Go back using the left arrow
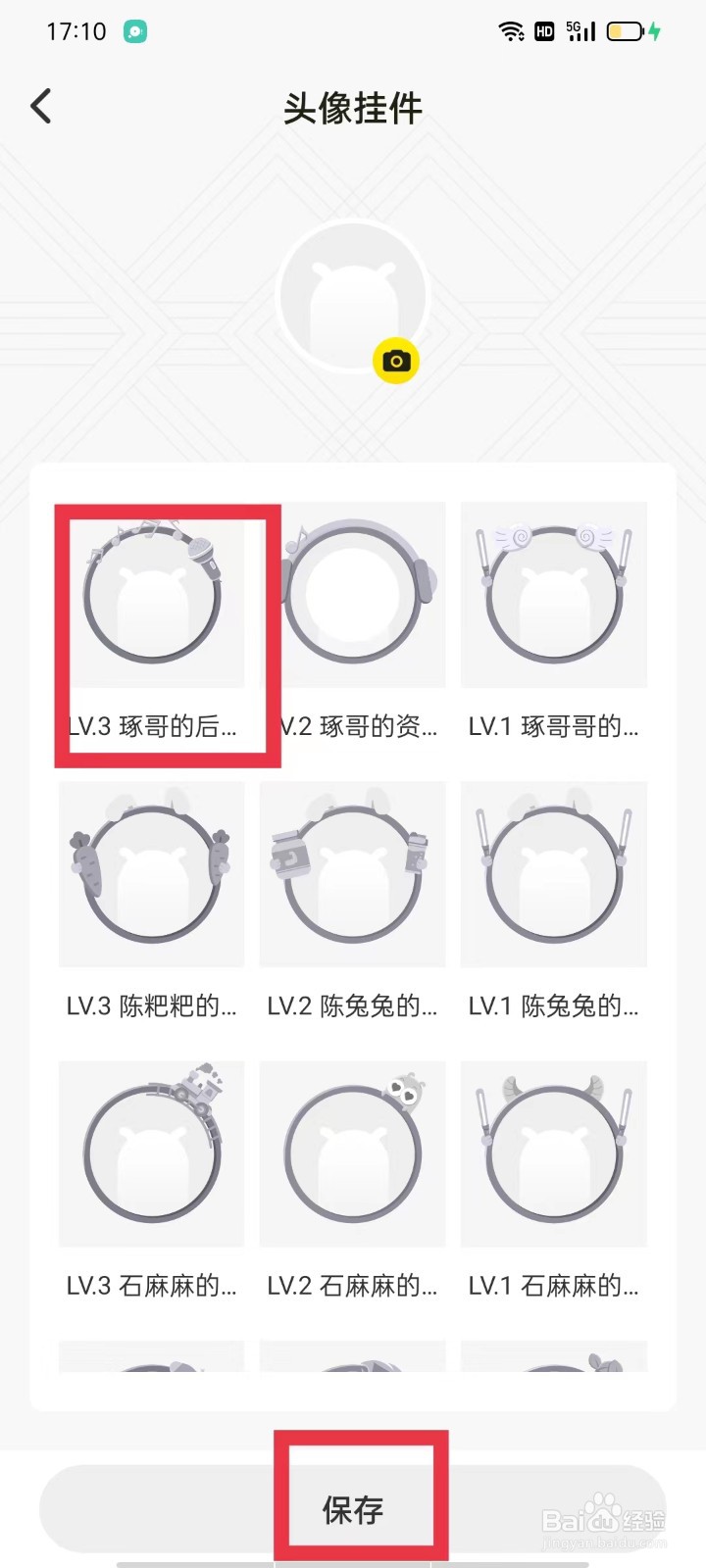 click(x=41, y=106)
